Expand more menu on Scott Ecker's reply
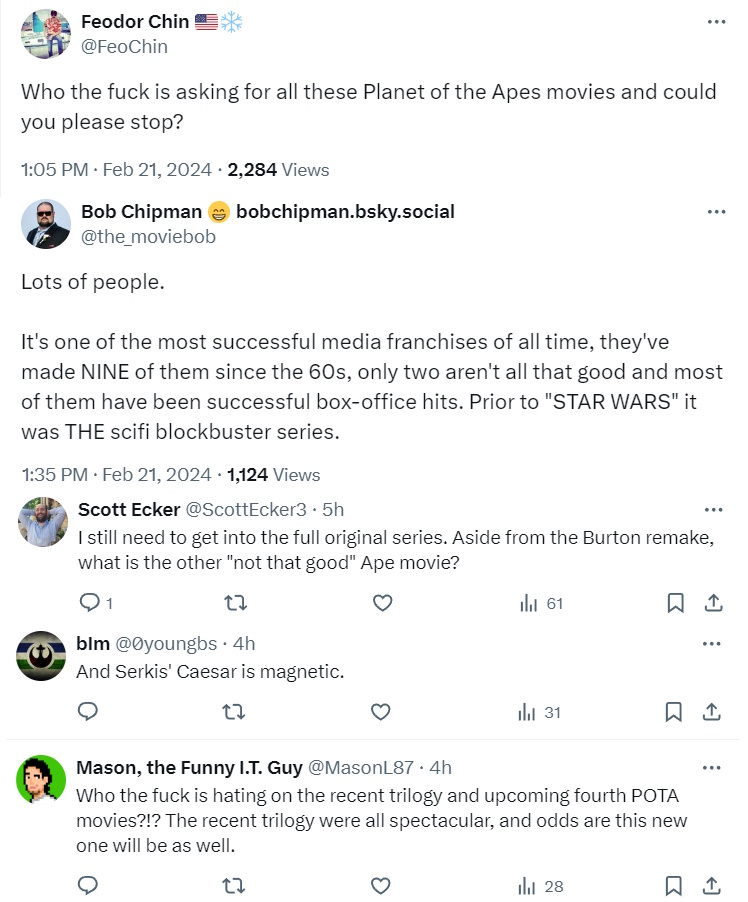The height and width of the screenshot is (902, 748). [x=713, y=509]
